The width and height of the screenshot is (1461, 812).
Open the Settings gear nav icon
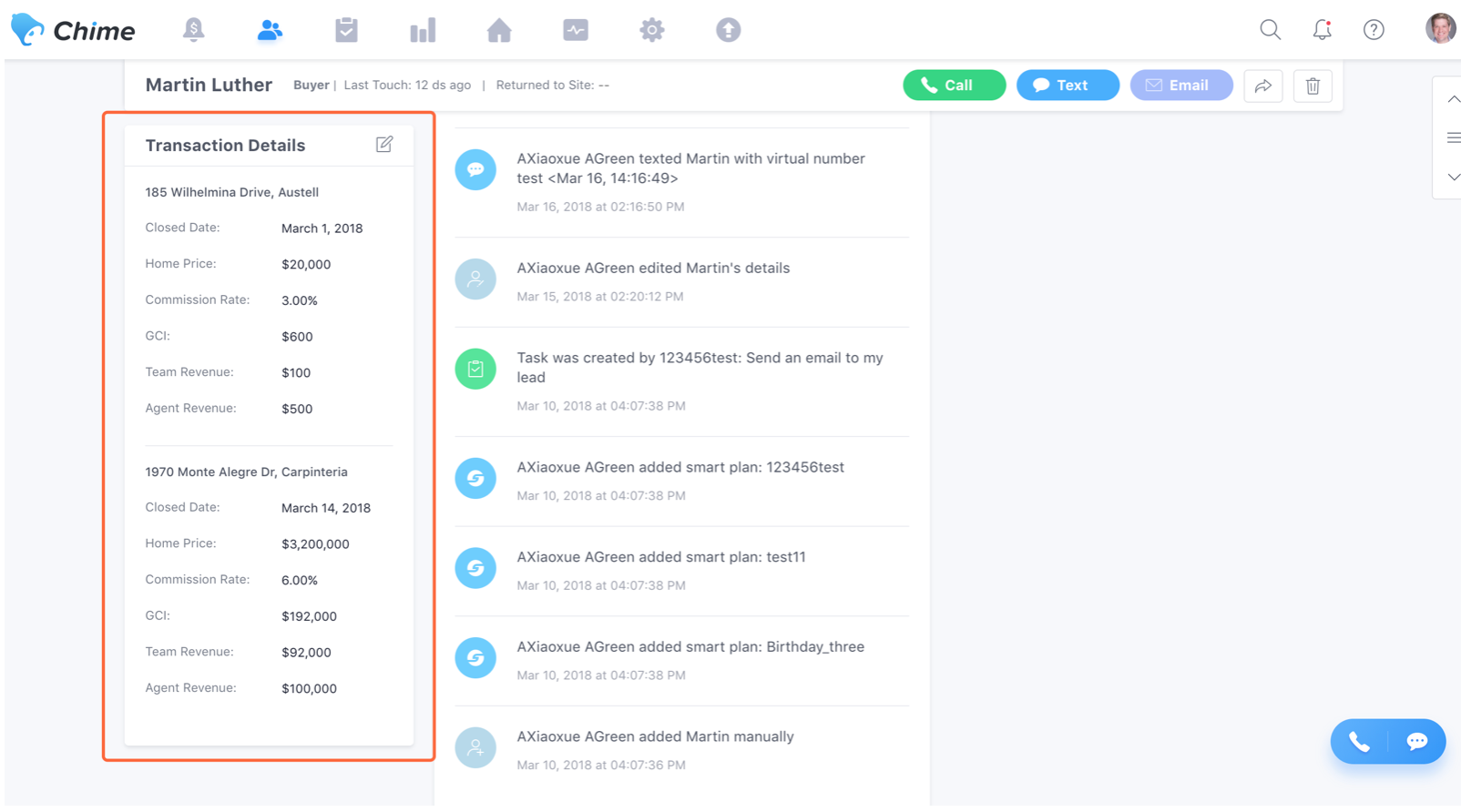pos(652,30)
